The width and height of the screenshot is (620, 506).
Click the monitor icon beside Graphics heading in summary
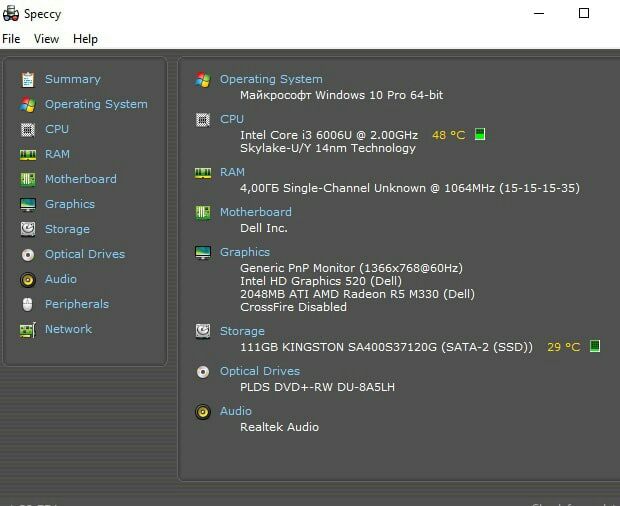tap(203, 253)
